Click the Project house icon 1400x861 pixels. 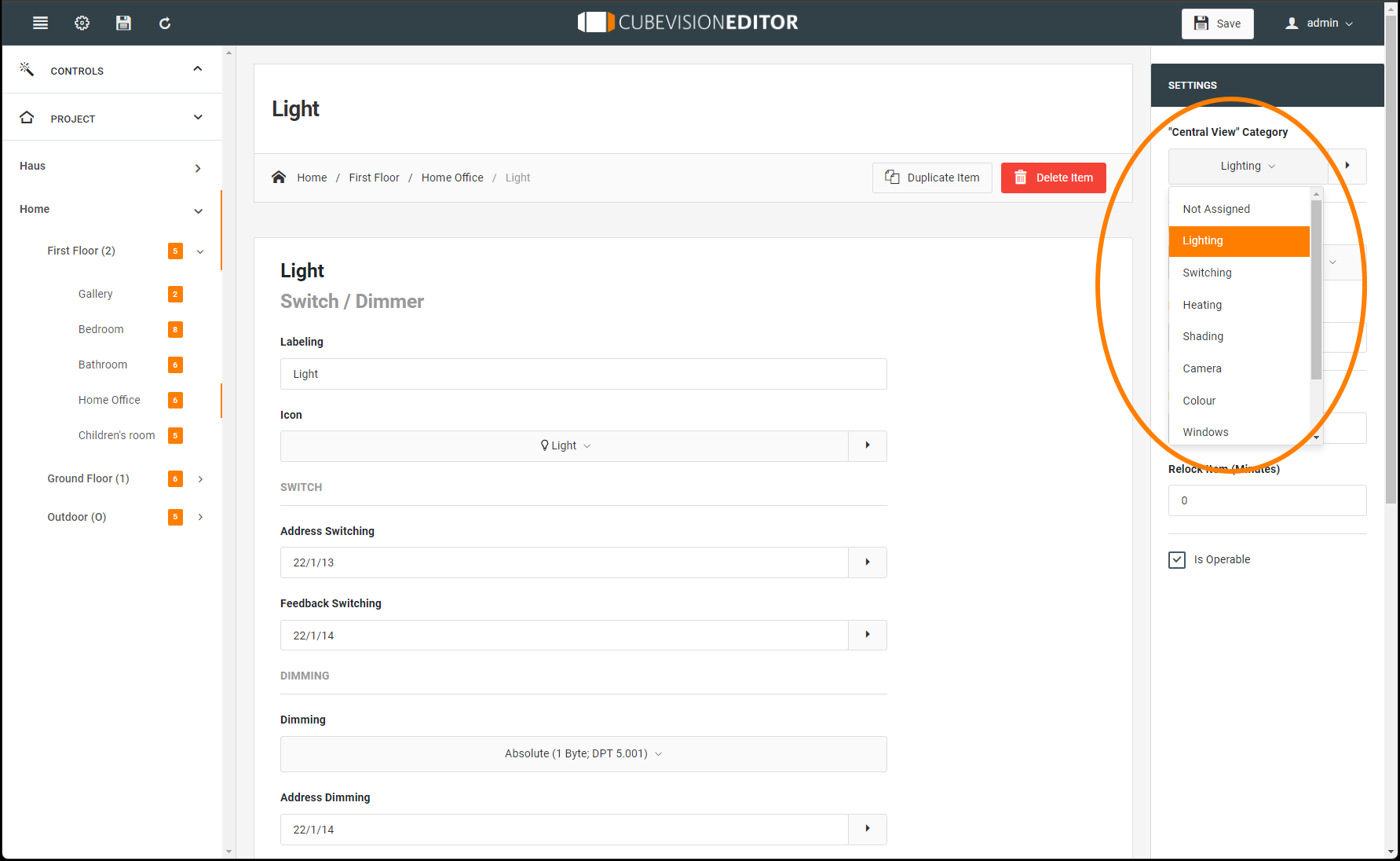tap(27, 117)
